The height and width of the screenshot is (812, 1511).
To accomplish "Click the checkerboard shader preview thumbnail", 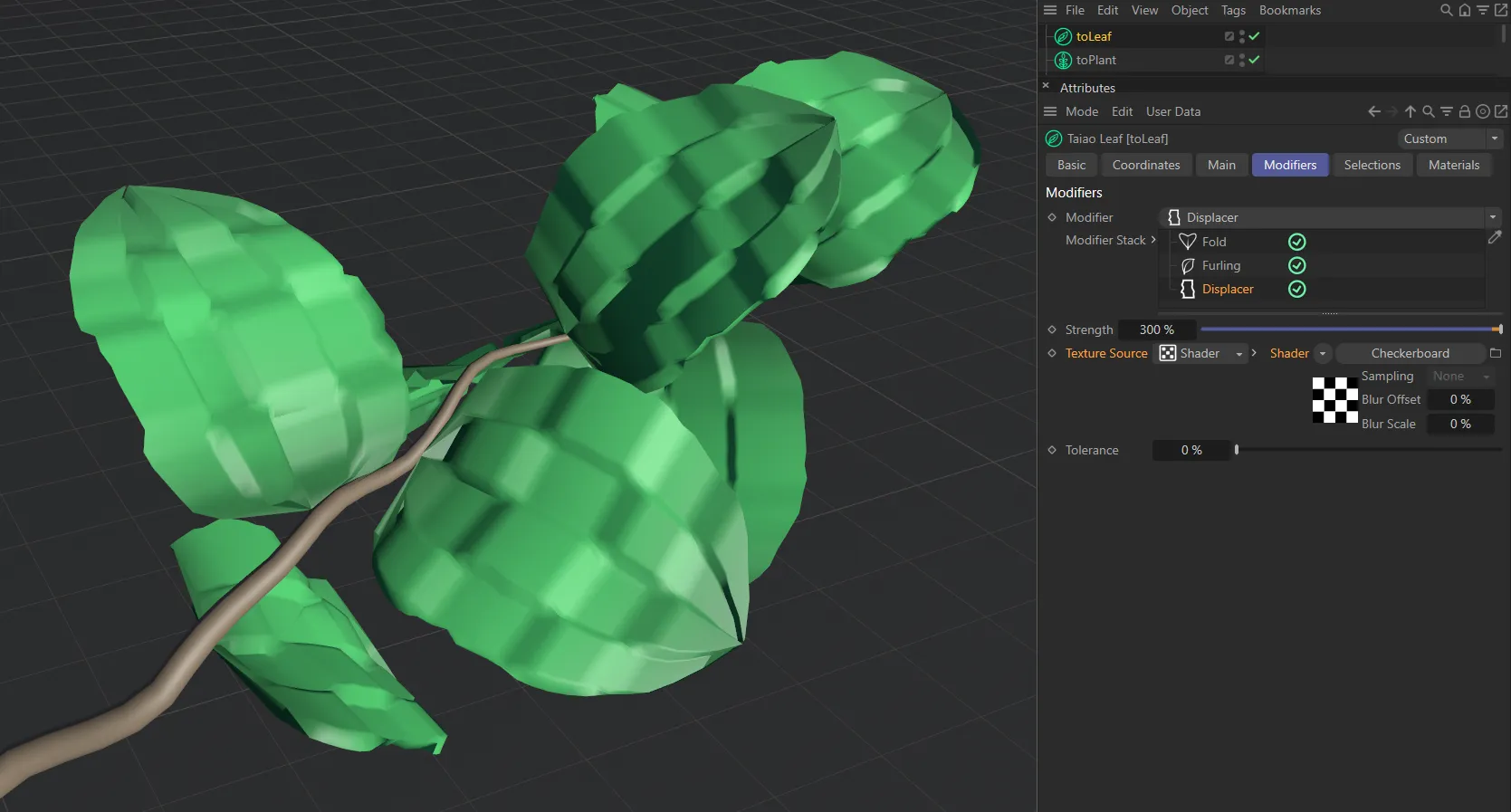I will [x=1335, y=400].
